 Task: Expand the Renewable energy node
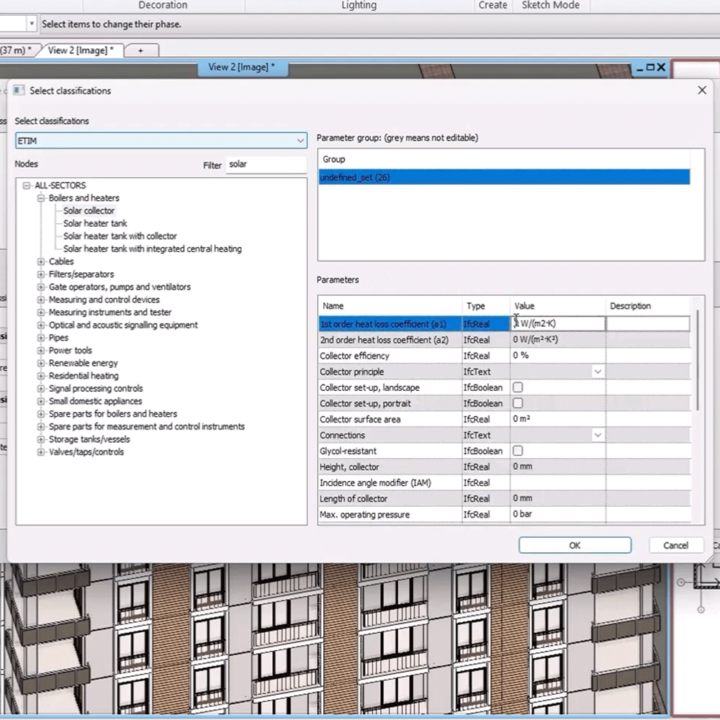coord(41,363)
